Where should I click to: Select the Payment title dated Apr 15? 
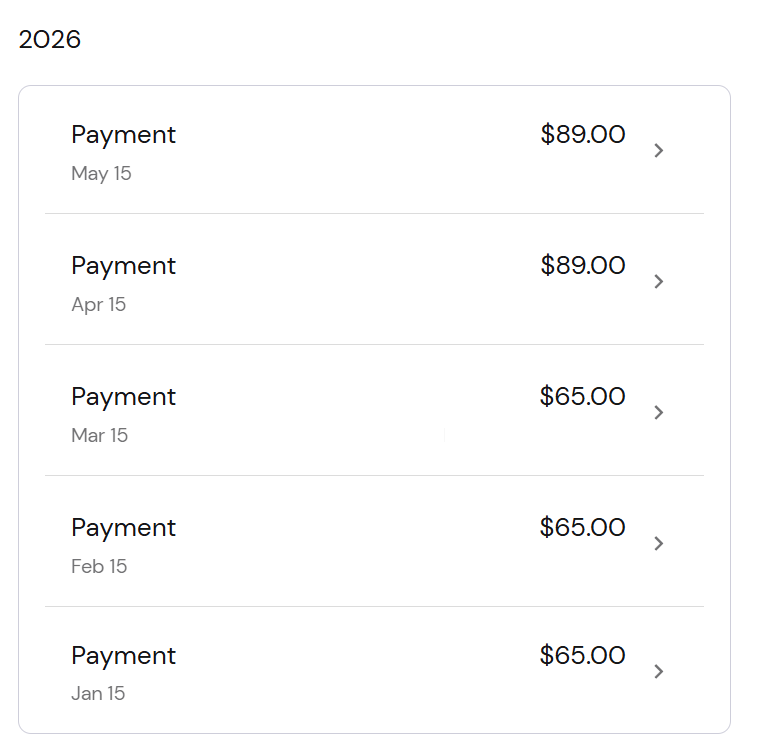click(124, 266)
